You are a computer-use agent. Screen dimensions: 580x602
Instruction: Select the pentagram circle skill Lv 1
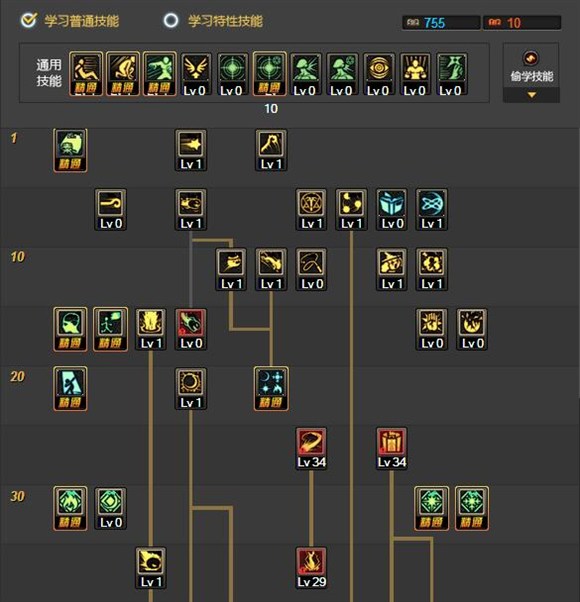coord(311,209)
